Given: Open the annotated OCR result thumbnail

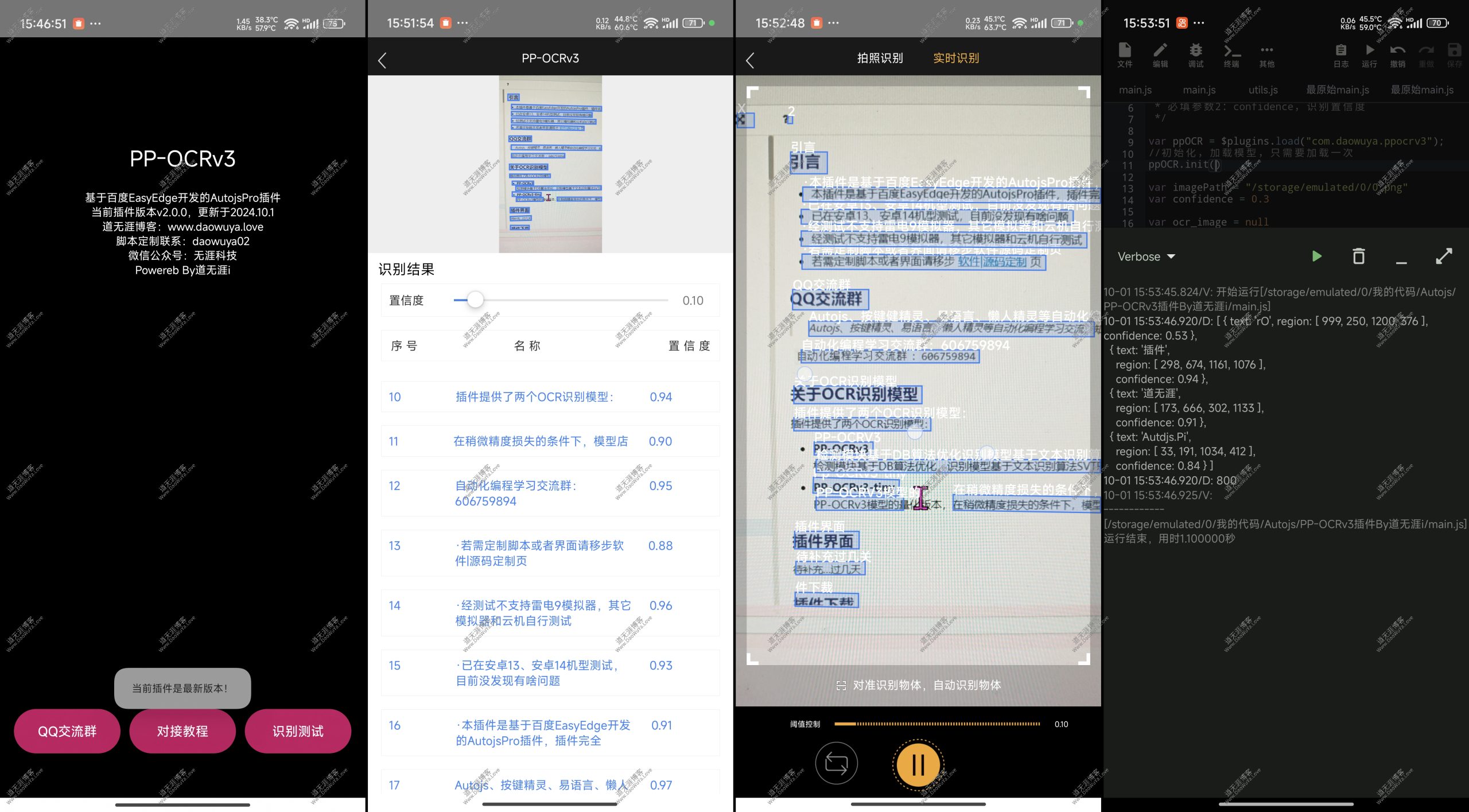Looking at the screenshot, I should 550,164.
